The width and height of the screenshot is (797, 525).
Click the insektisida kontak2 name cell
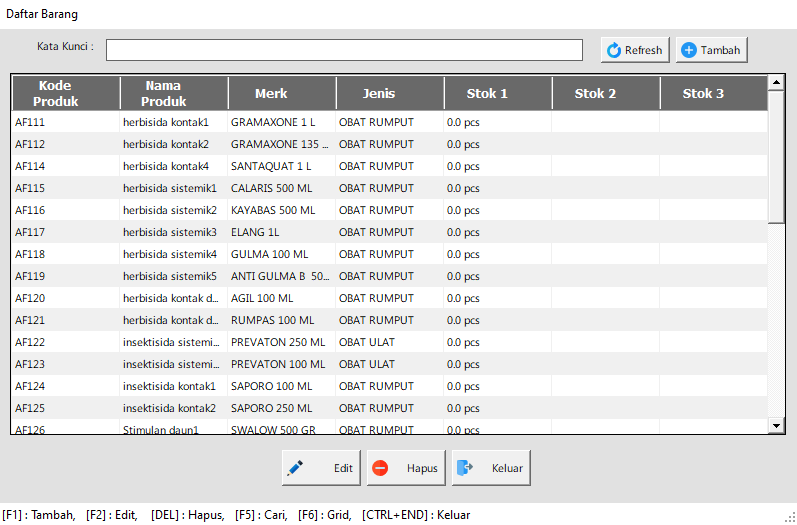click(x=173, y=408)
